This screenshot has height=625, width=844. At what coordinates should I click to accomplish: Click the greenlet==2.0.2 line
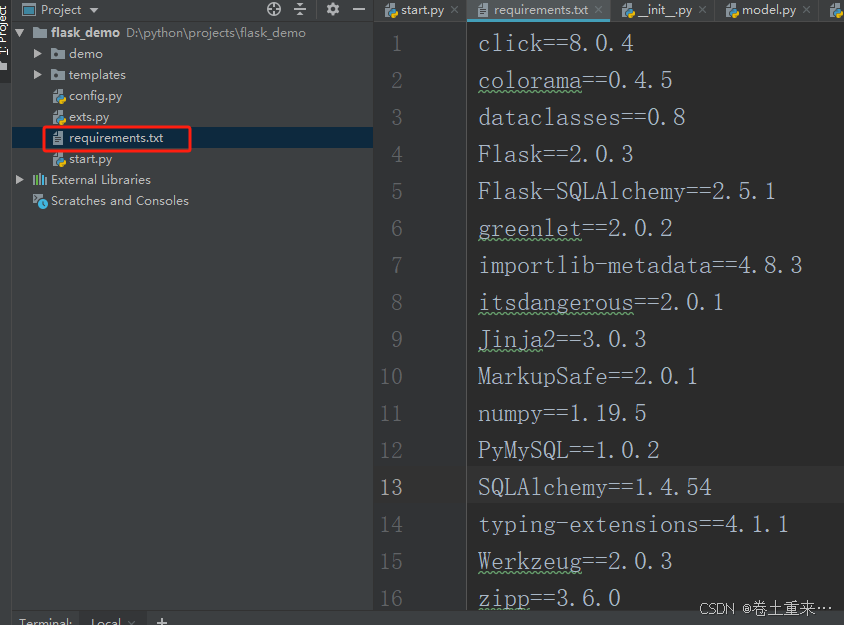tap(575, 229)
